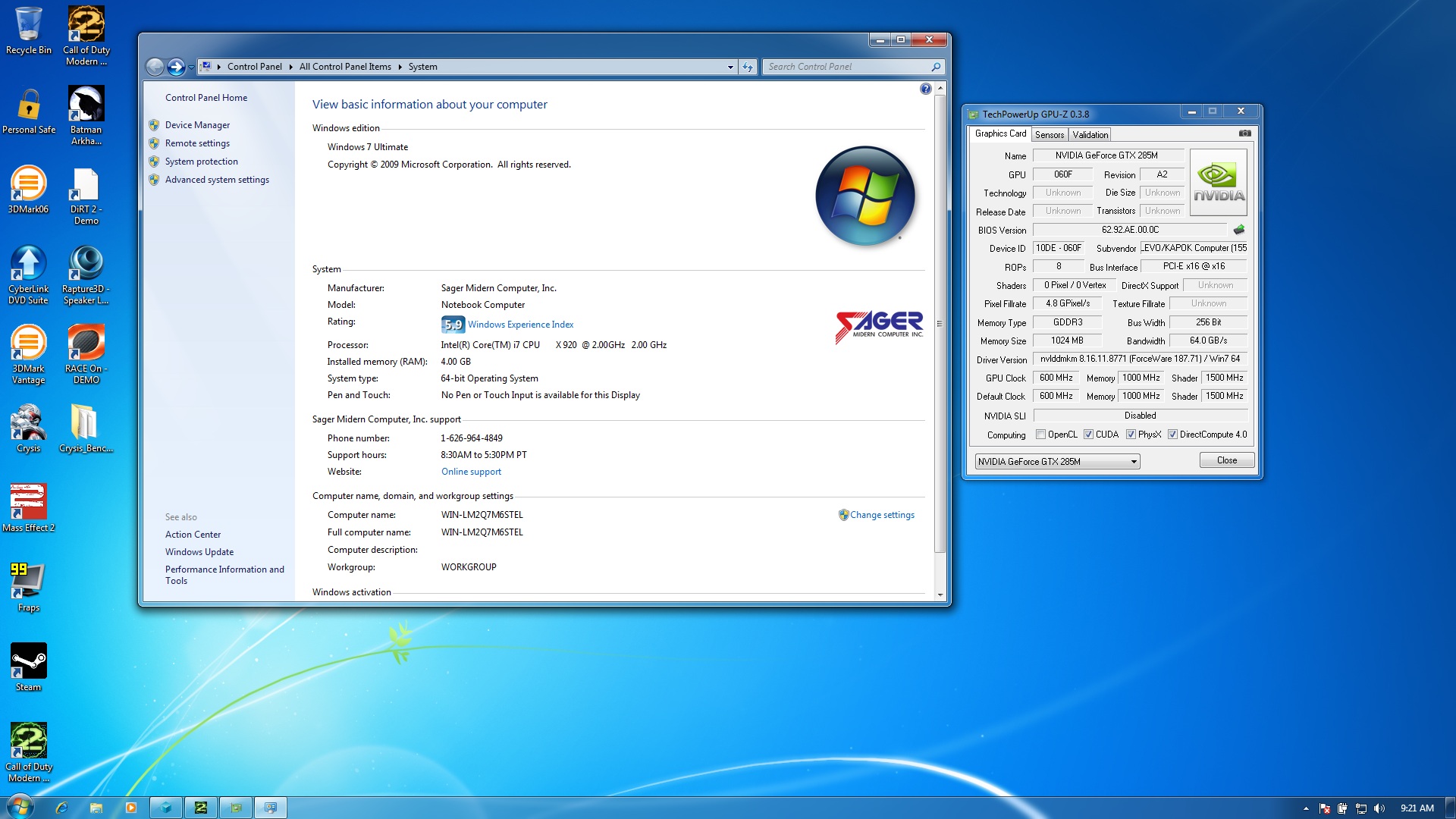Click Control Panel back arrow button
The height and width of the screenshot is (819, 1456).
click(155, 67)
